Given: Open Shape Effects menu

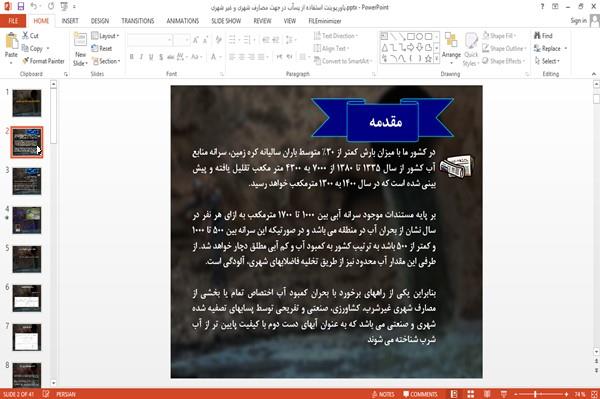Looking at the screenshot, I should [x=503, y=61].
